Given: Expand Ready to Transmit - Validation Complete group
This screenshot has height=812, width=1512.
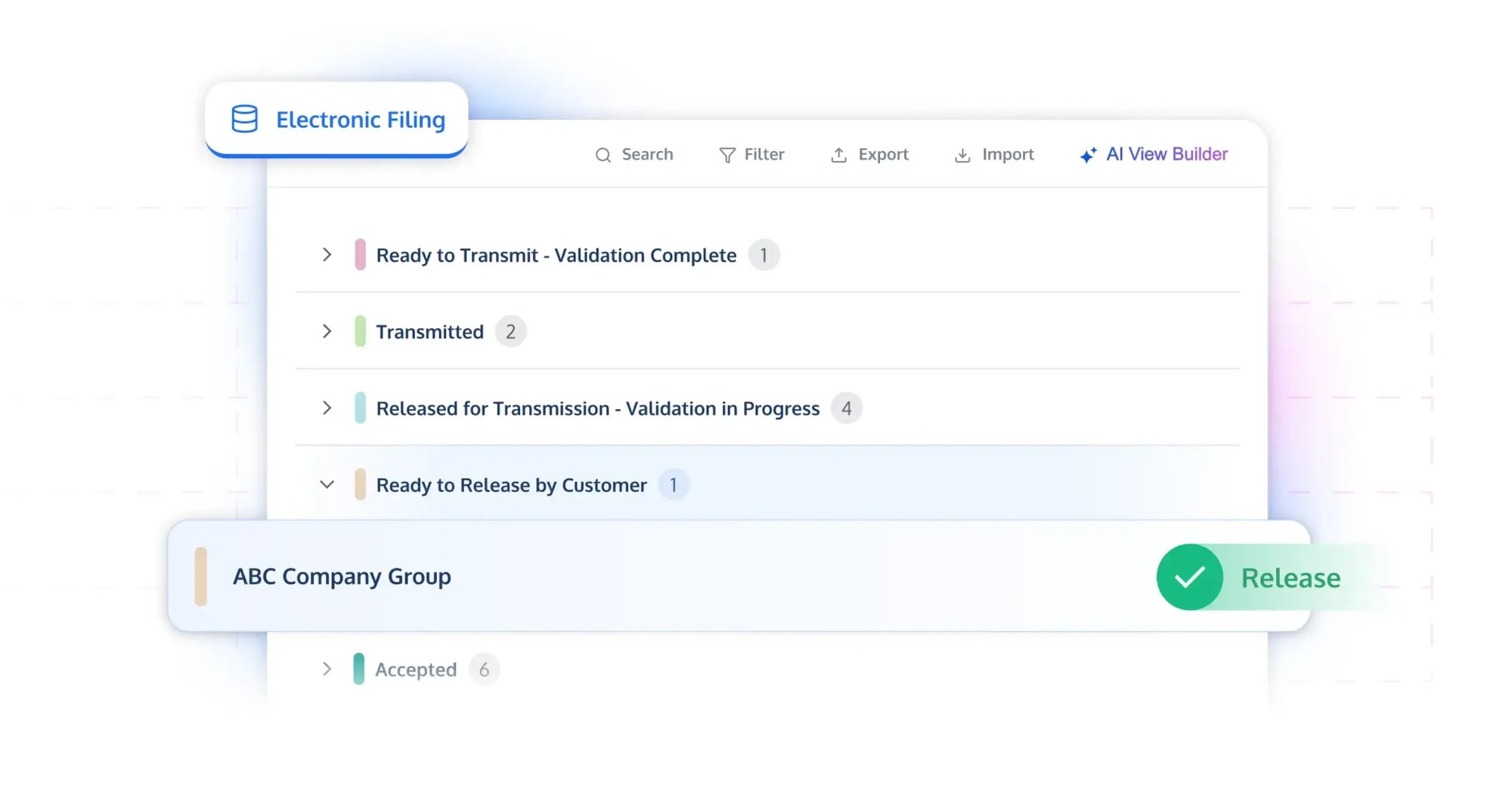Looking at the screenshot, I should (x=327, y=255).
